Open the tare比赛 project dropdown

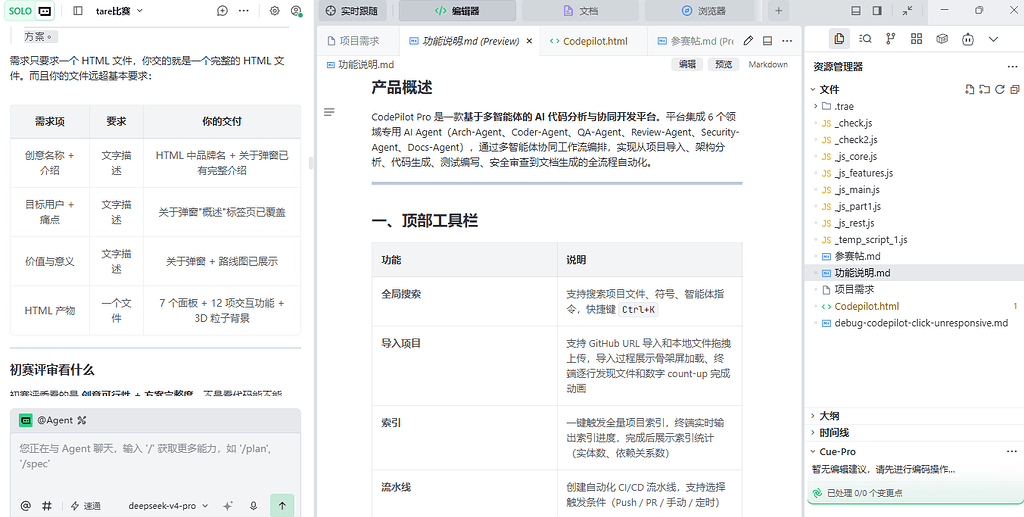click(120, 10)
